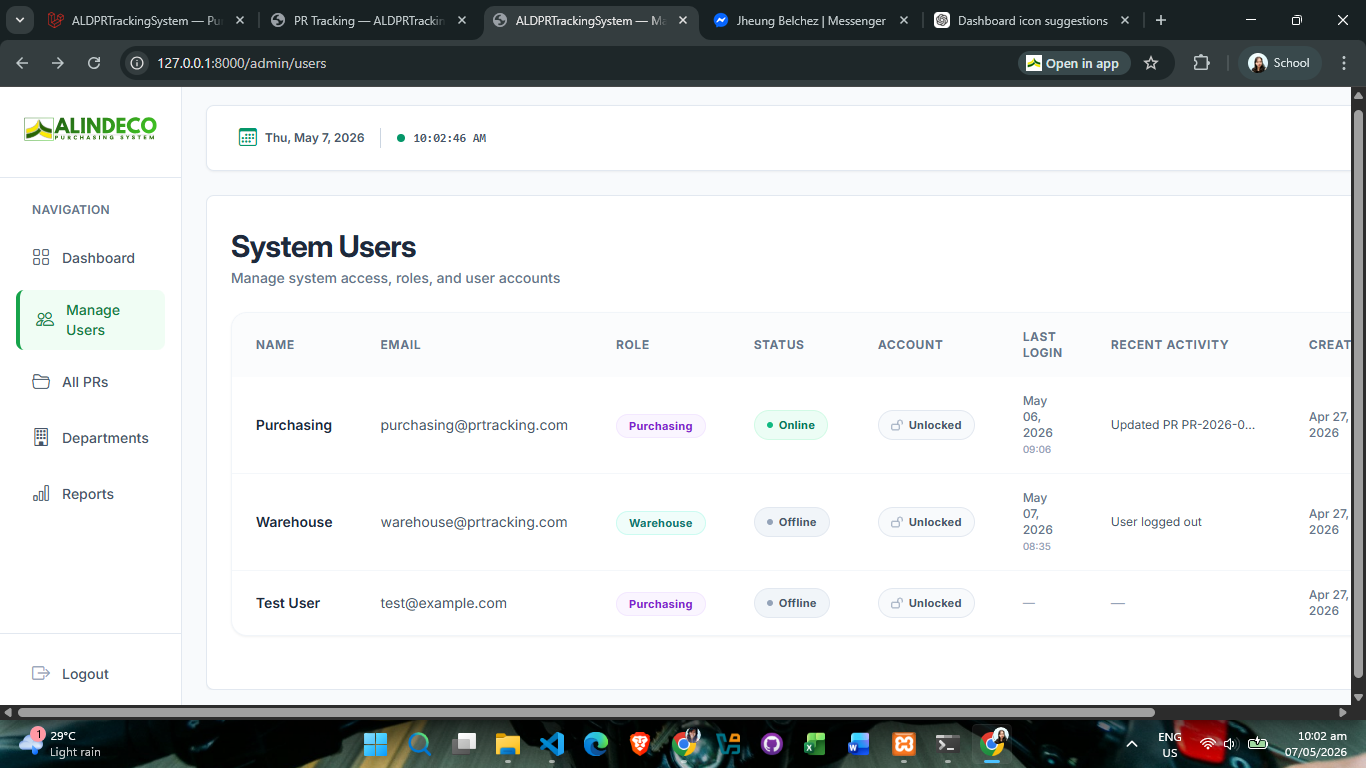Switch to Jheung Belchez Messenger tab

[810, 20]
